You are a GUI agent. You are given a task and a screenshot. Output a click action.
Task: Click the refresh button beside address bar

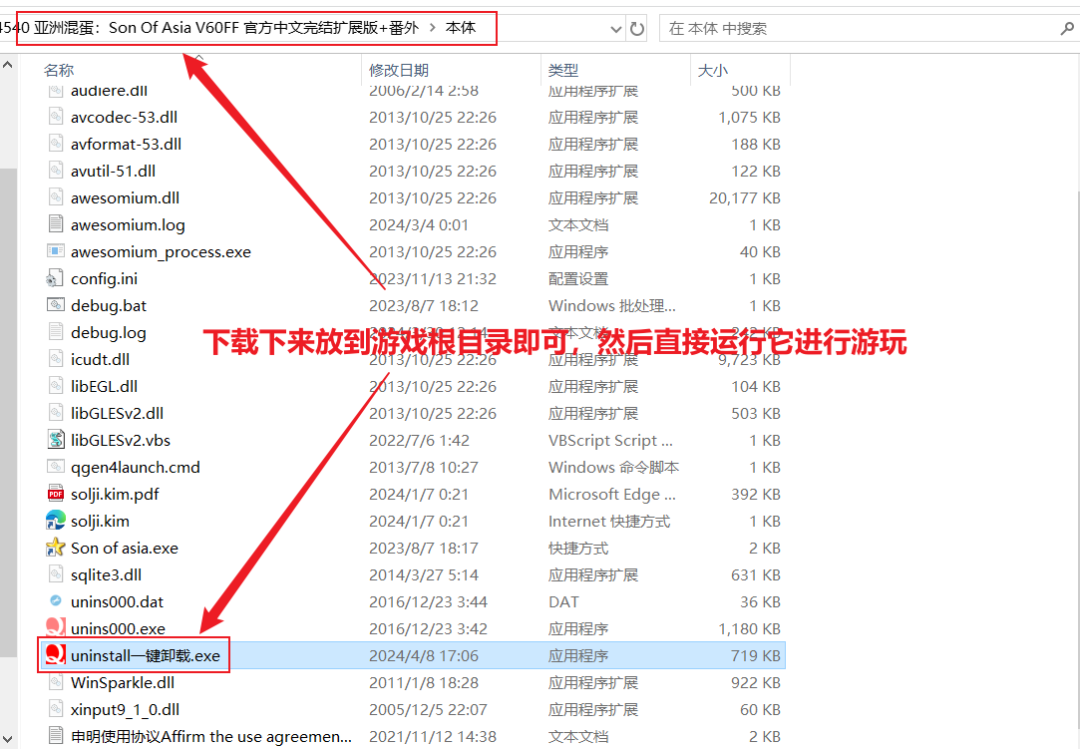pyautogui.click(x=637, y=29)
